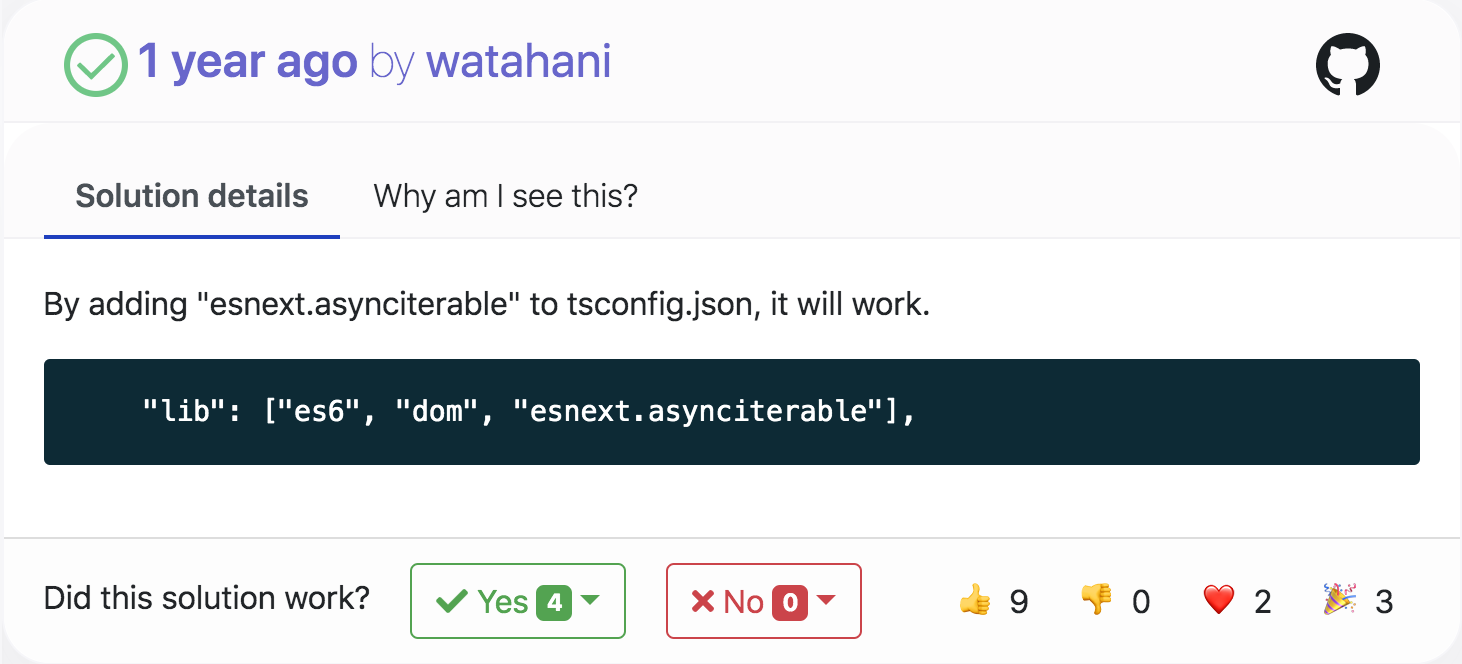This screenshot has height=664, width=1462.
Task: React with the party popper emoji
Action: pyautogui.click(x=1340, y=601)
